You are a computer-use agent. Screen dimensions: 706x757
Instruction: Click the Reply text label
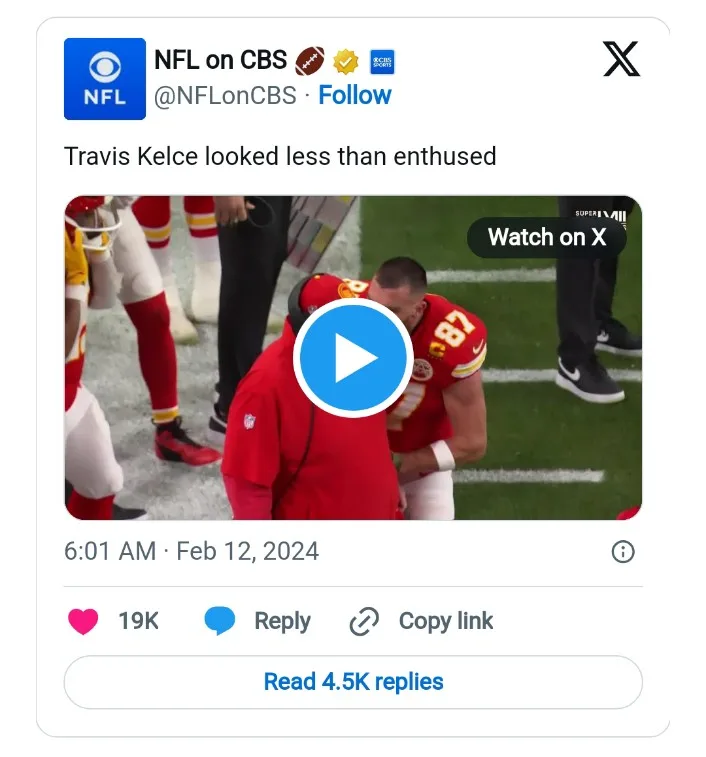point(282,621)
